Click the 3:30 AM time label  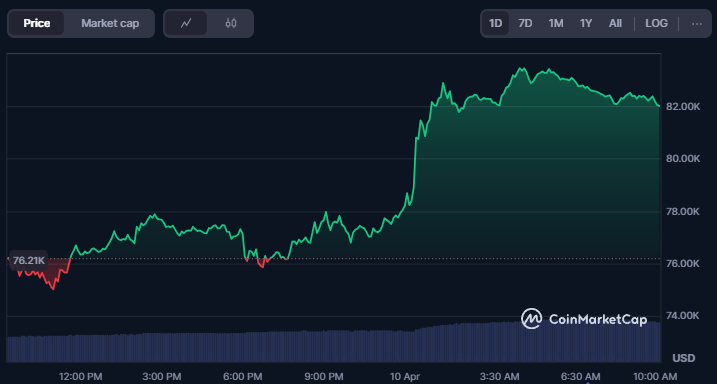(500, 377)
